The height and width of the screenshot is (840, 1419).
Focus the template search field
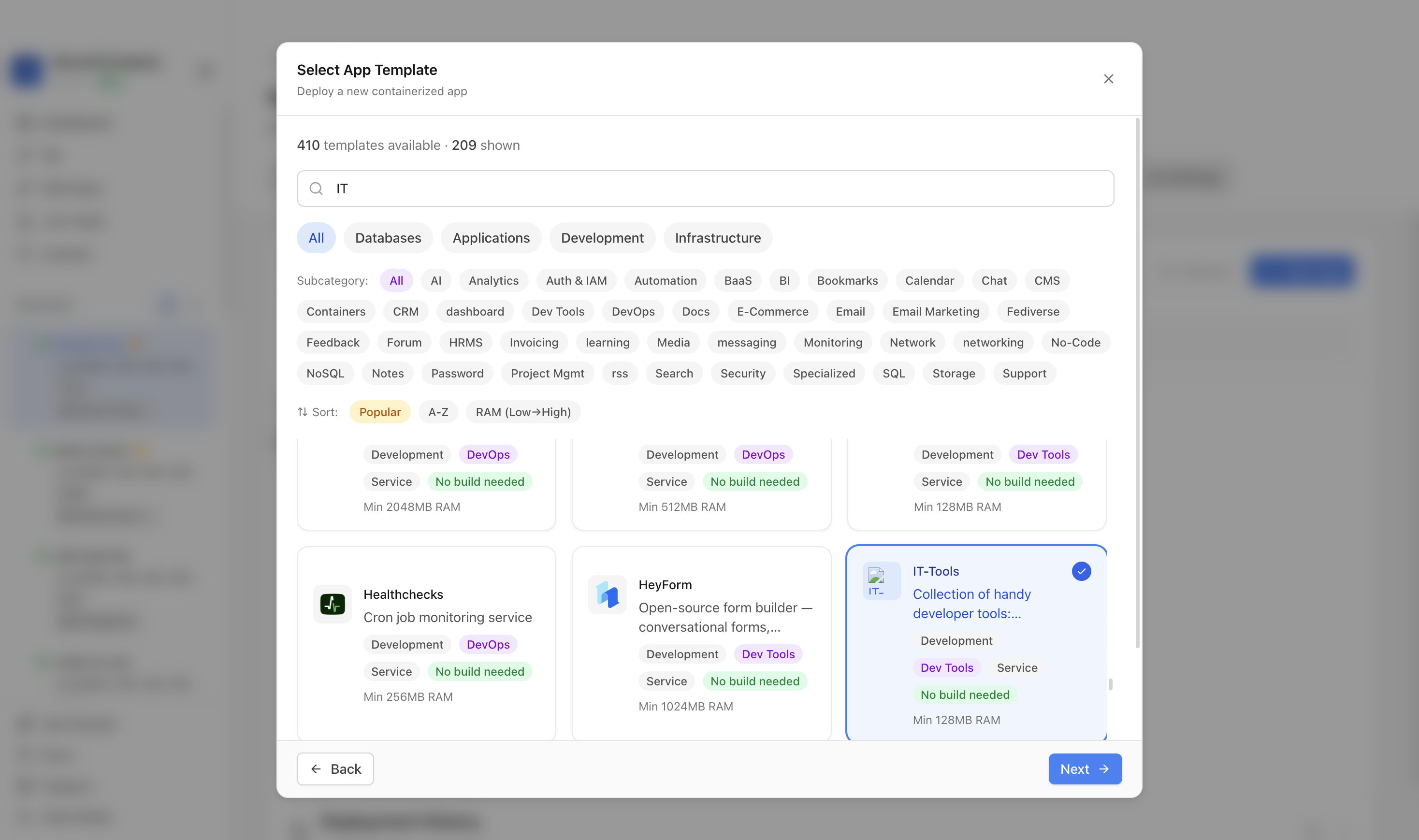tap(705, 188)
